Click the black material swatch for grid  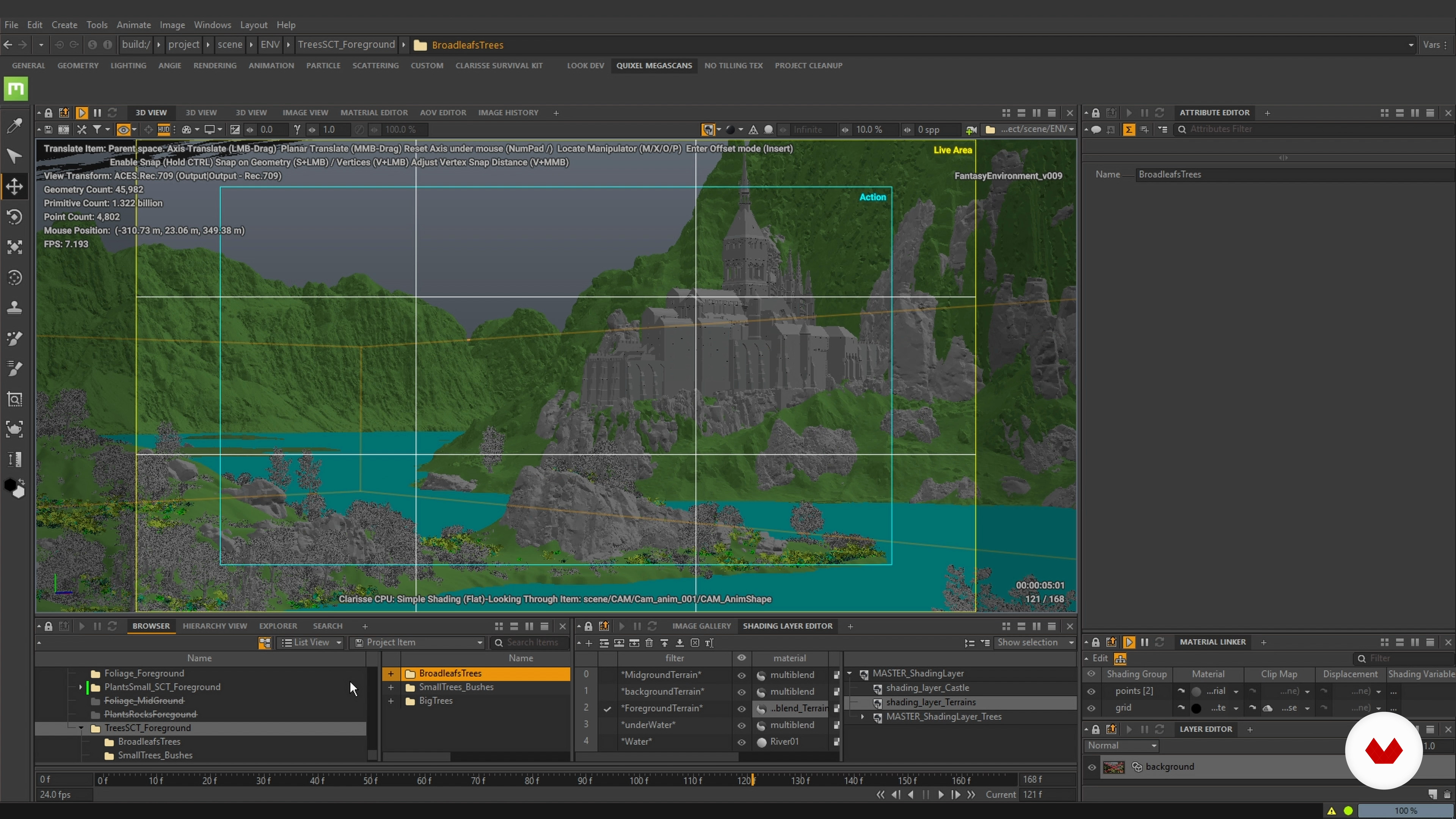click(1196, 708)
